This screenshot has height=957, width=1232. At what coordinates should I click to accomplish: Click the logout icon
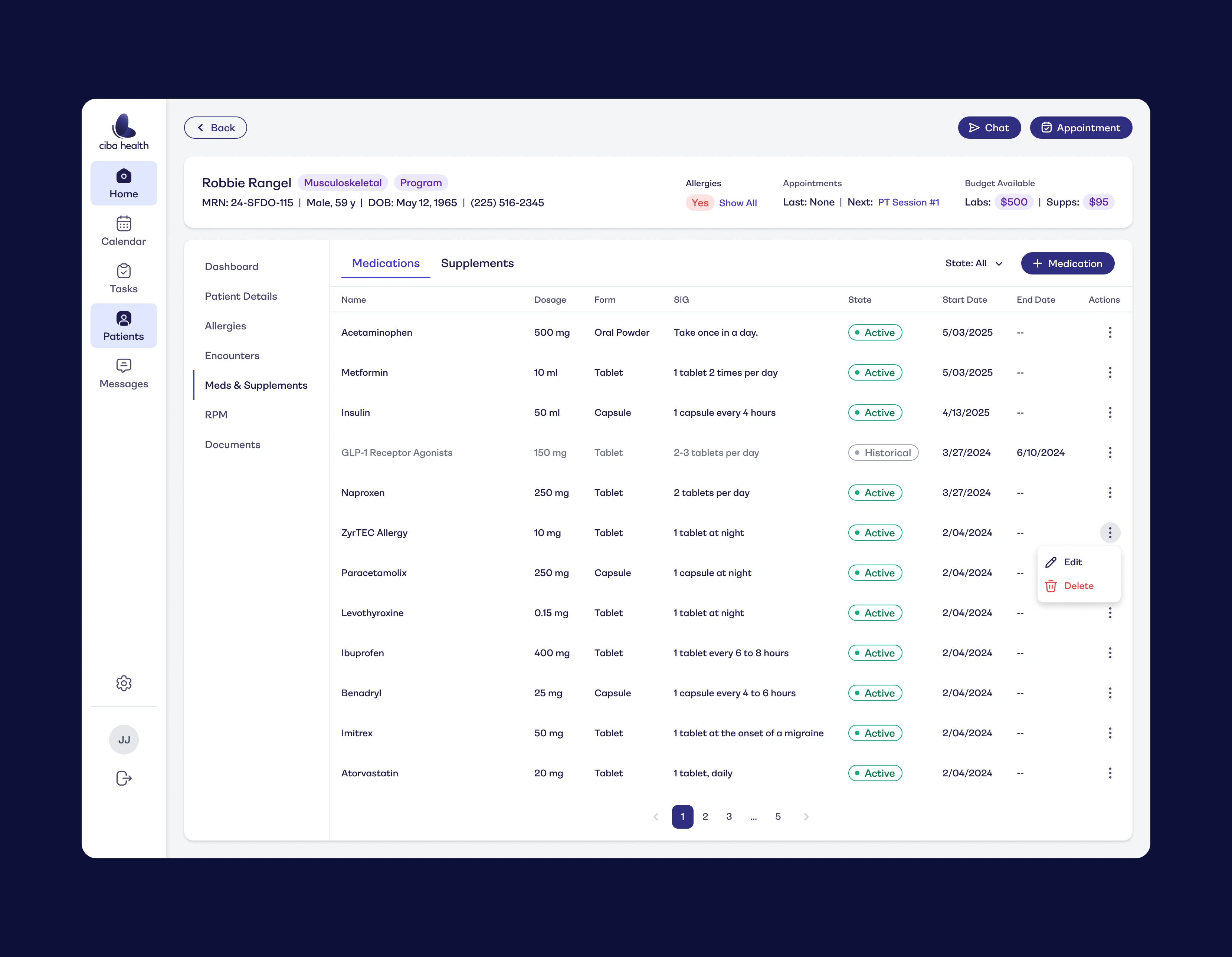tap(124, 778)
